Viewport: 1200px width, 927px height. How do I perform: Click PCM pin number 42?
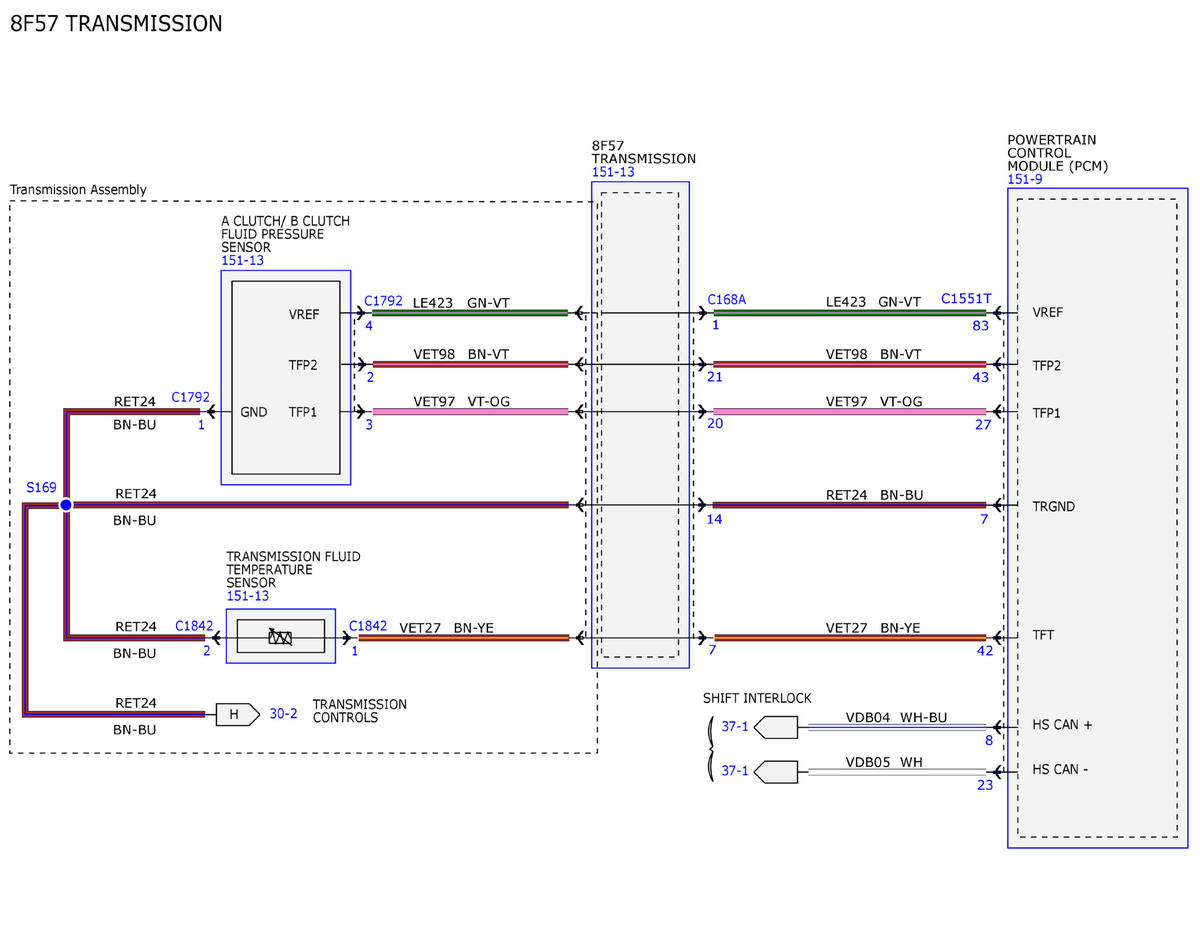click(x=985, y=651)
